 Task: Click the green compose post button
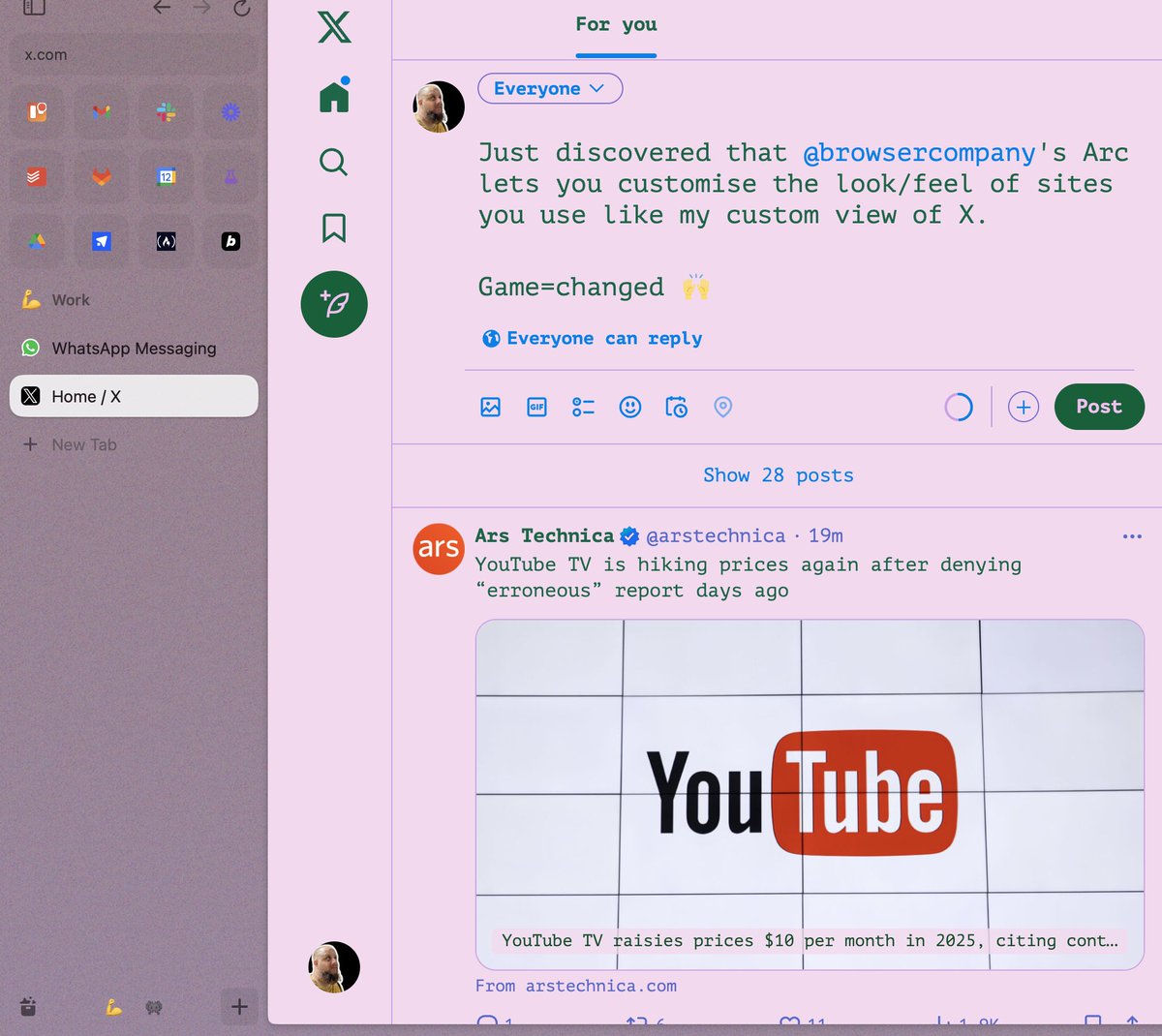click(x=334, y=304)
